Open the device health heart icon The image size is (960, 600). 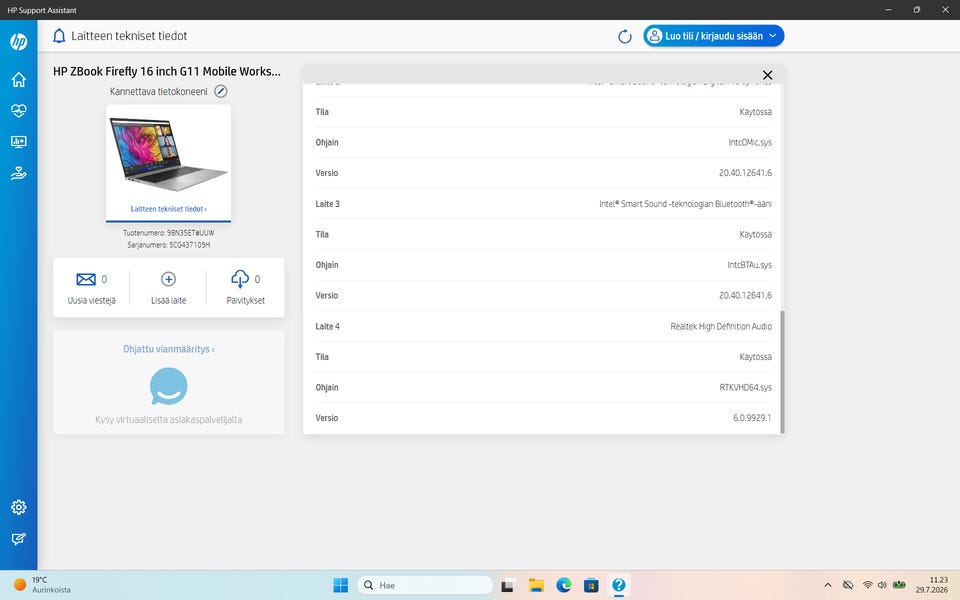[18, 111]
